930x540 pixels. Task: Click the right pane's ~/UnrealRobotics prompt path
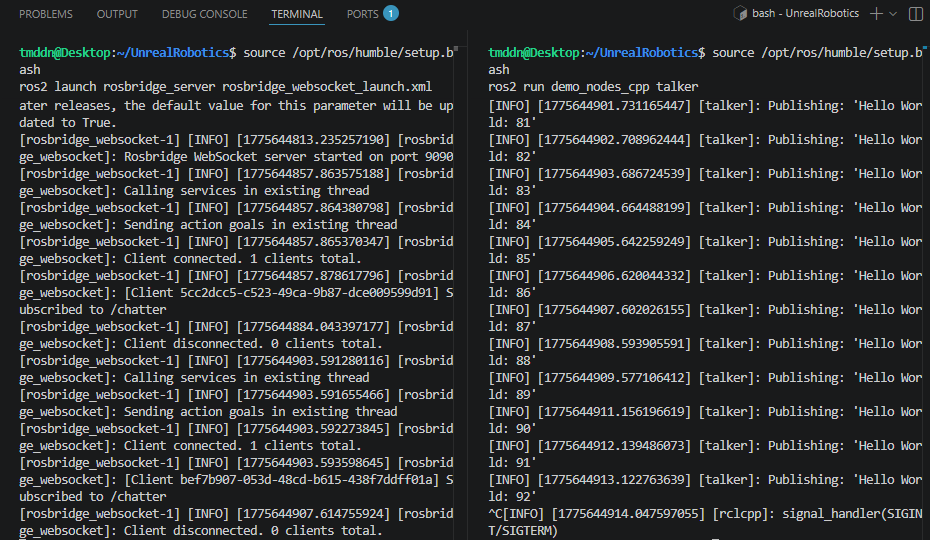pos(642,53)
